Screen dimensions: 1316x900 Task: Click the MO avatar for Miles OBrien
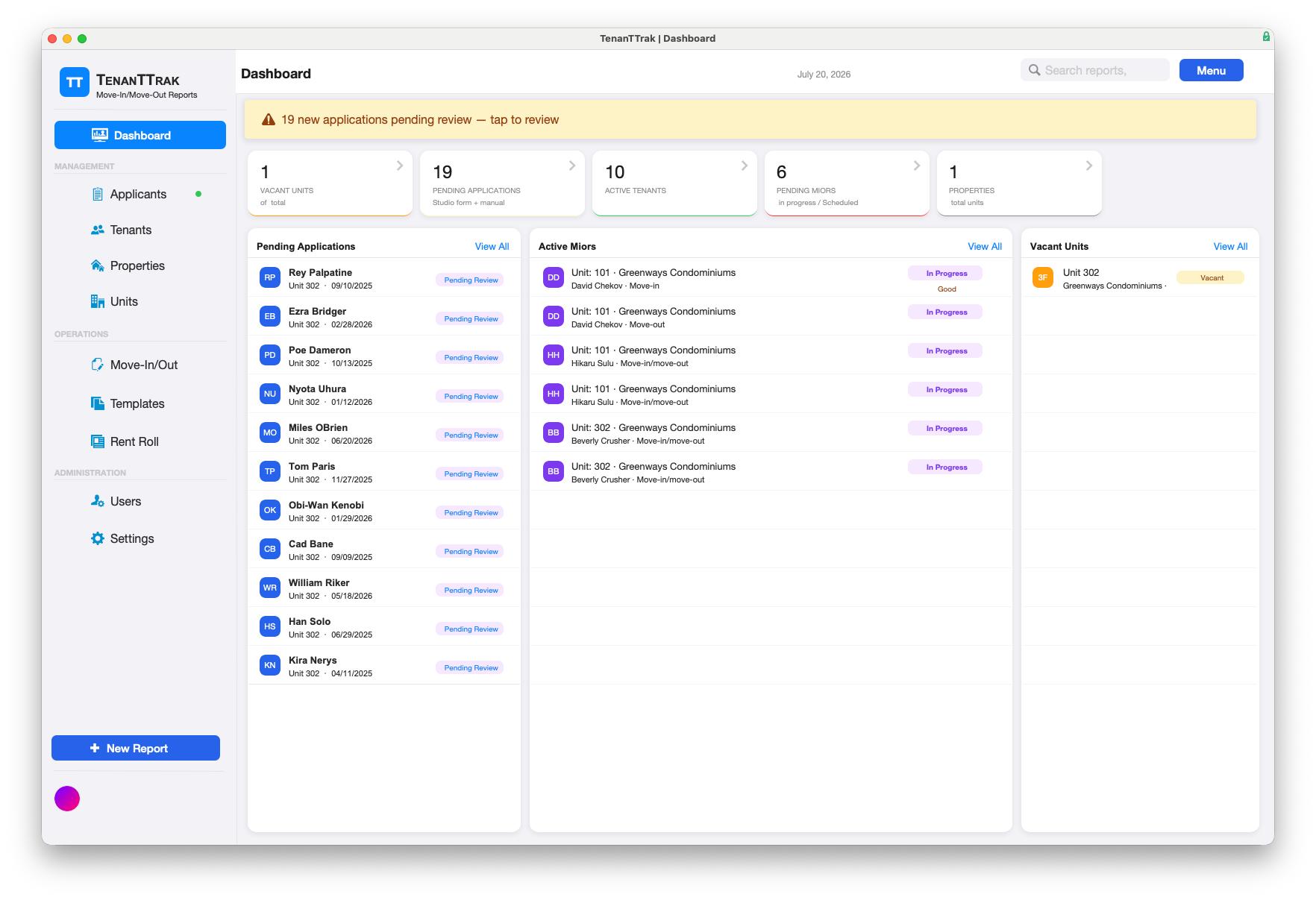(x=270, y=432)
